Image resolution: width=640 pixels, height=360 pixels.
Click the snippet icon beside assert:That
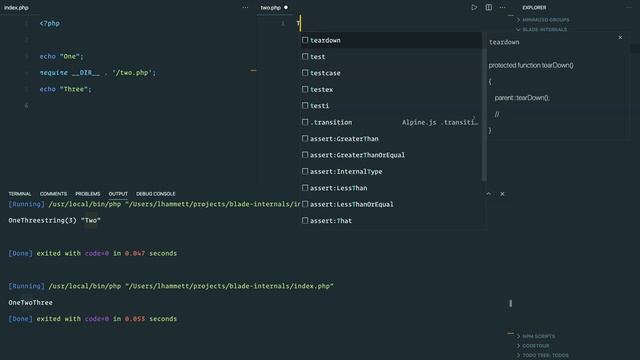pyautogui.click(x=305, y=220)
